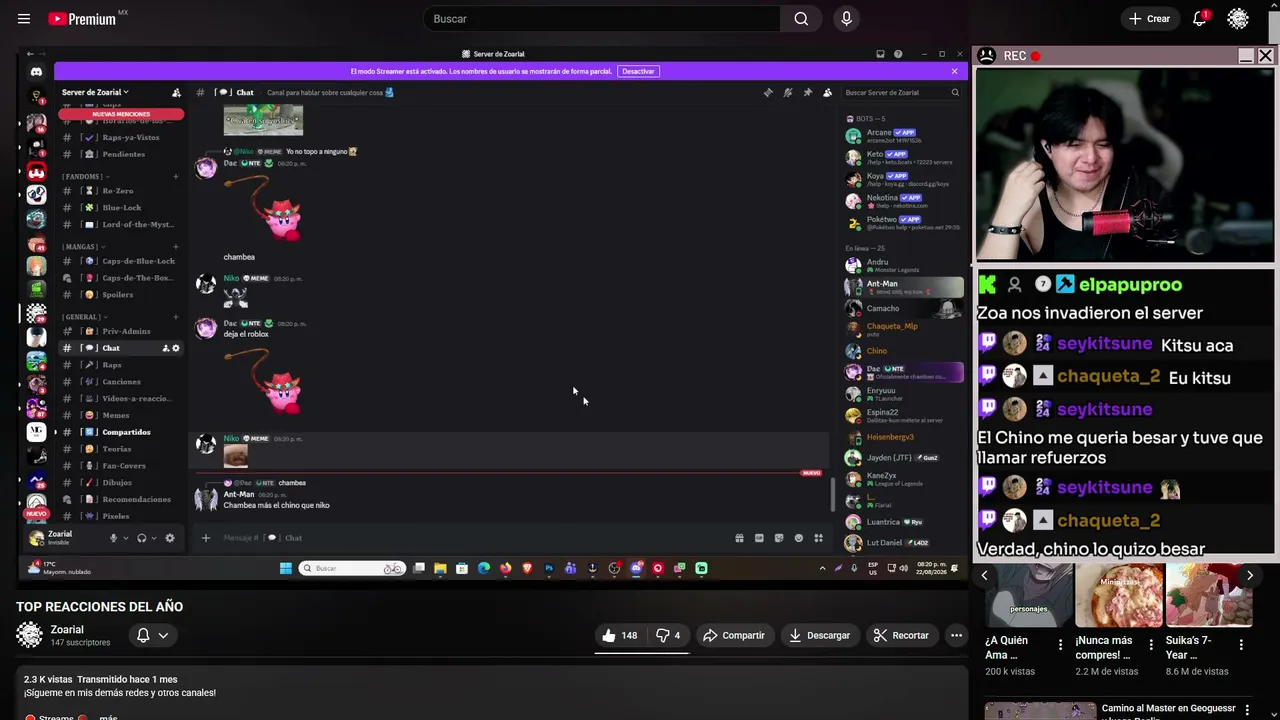Expand the Server de Zoarial dropdown

coord(95,93)
